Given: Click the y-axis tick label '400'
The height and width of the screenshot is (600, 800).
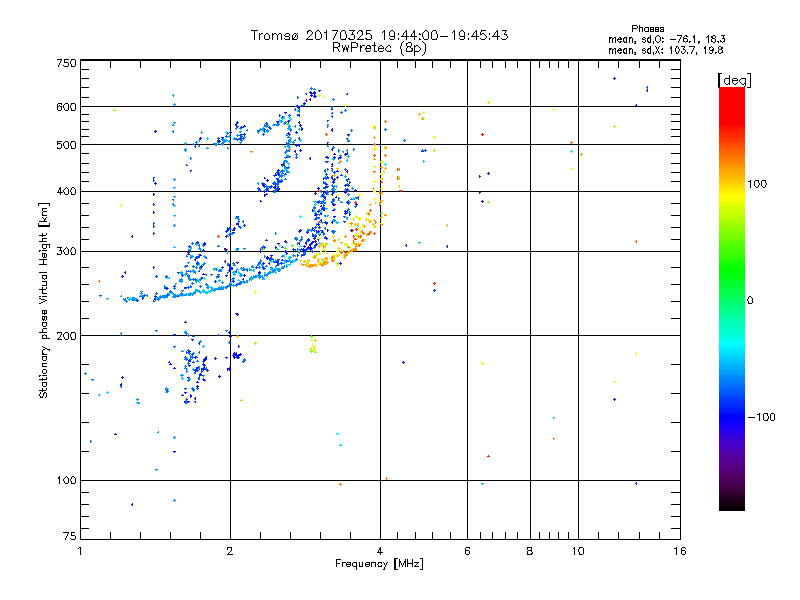Looking at the screenshot, I should (x=66, y=191).
